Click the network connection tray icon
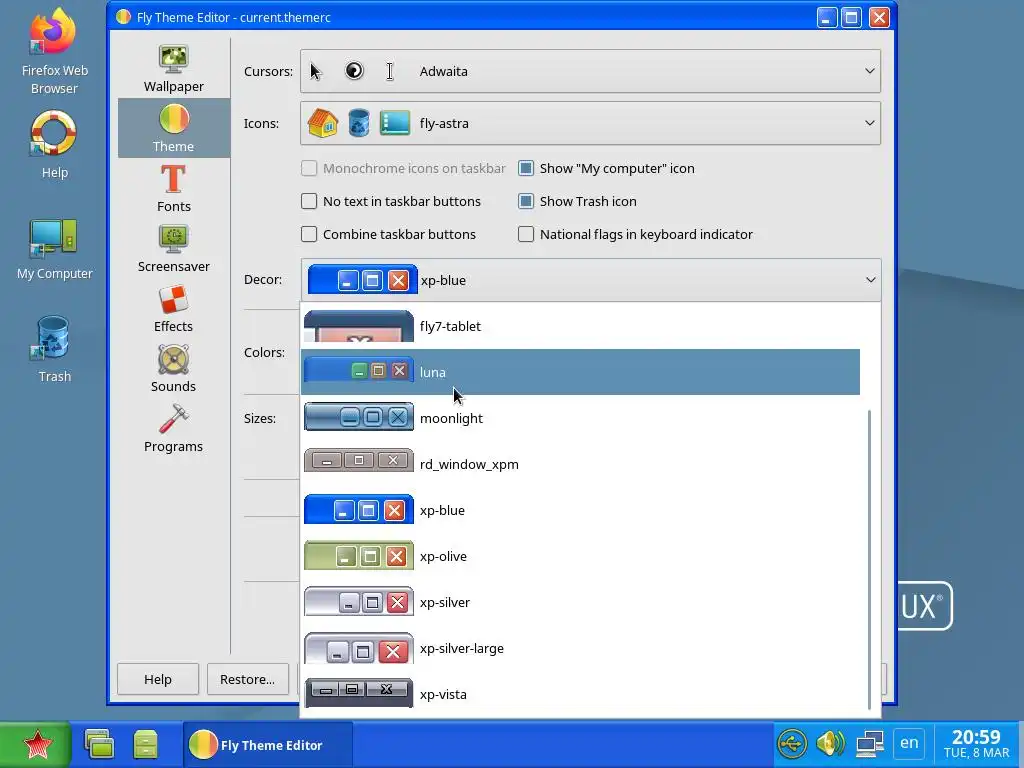Viewport: 1024px width, 768px height. tap(869, 743)
